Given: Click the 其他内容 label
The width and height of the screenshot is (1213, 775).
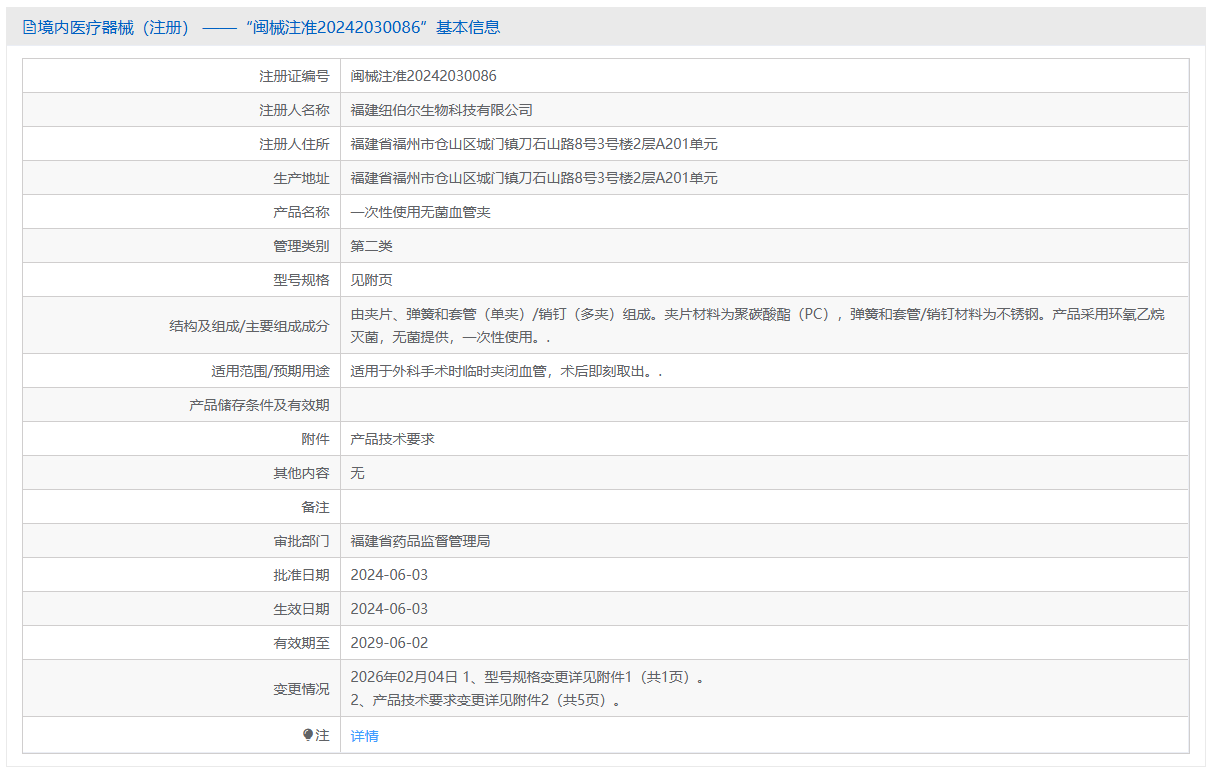Looking at the screenshot, I should coord(302,473).
